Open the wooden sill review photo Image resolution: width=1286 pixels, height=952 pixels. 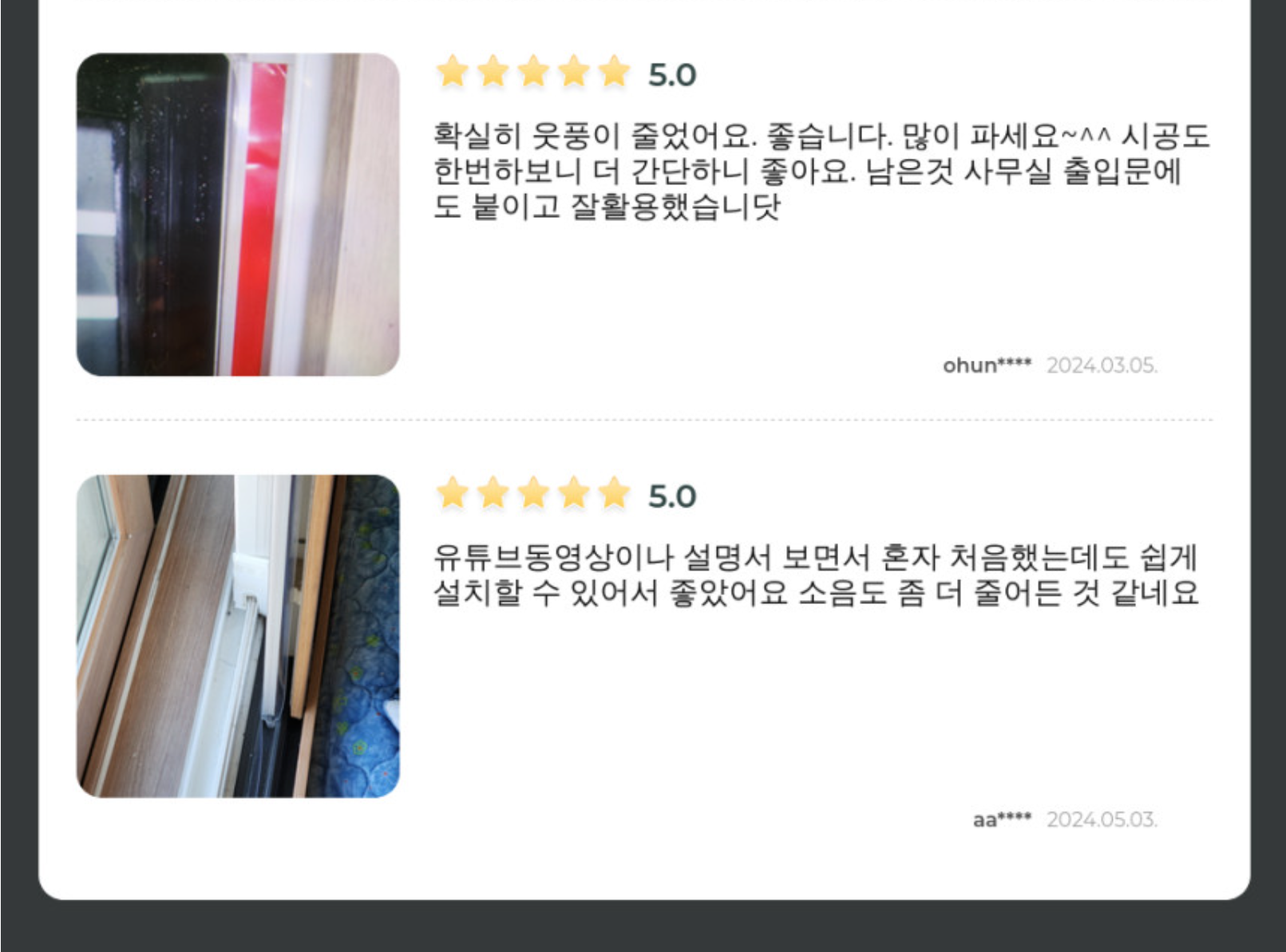[x=238, y=636]
